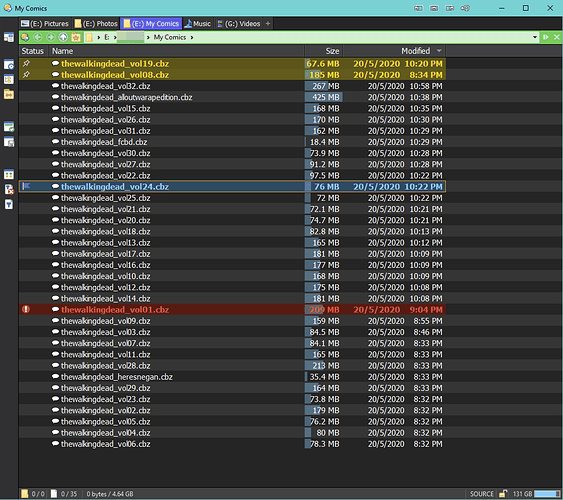Click the swap-panel arrow icon in path bar

[x=545, y=37]
